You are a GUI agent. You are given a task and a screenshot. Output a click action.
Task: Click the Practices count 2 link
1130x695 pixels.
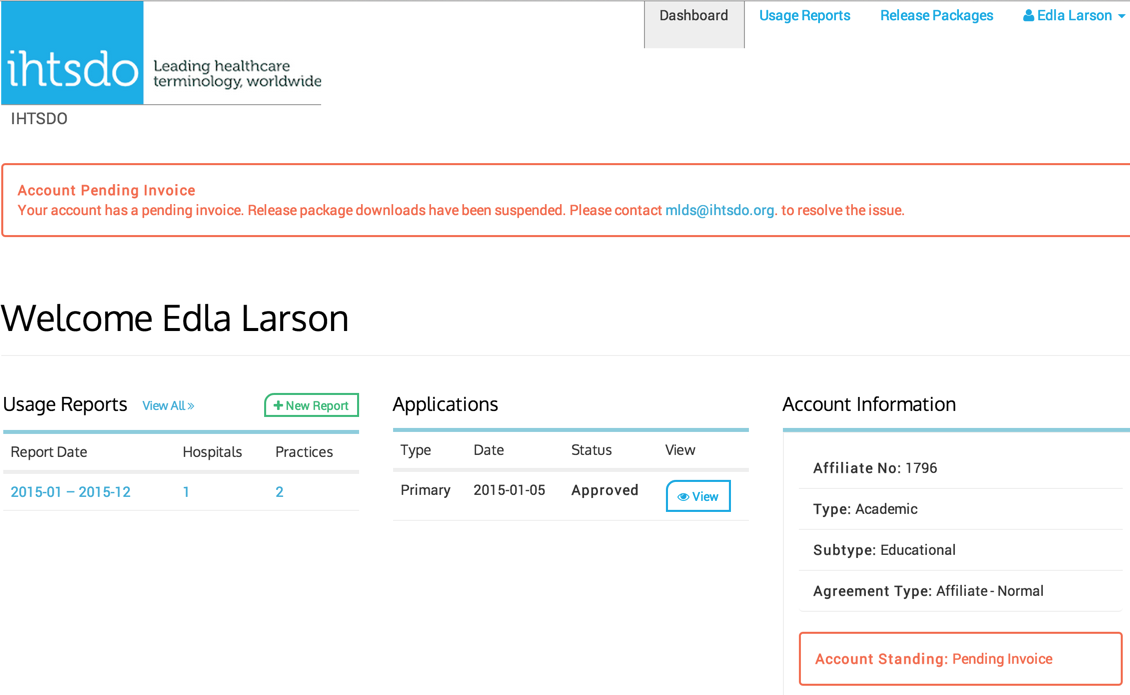[279, 492]
